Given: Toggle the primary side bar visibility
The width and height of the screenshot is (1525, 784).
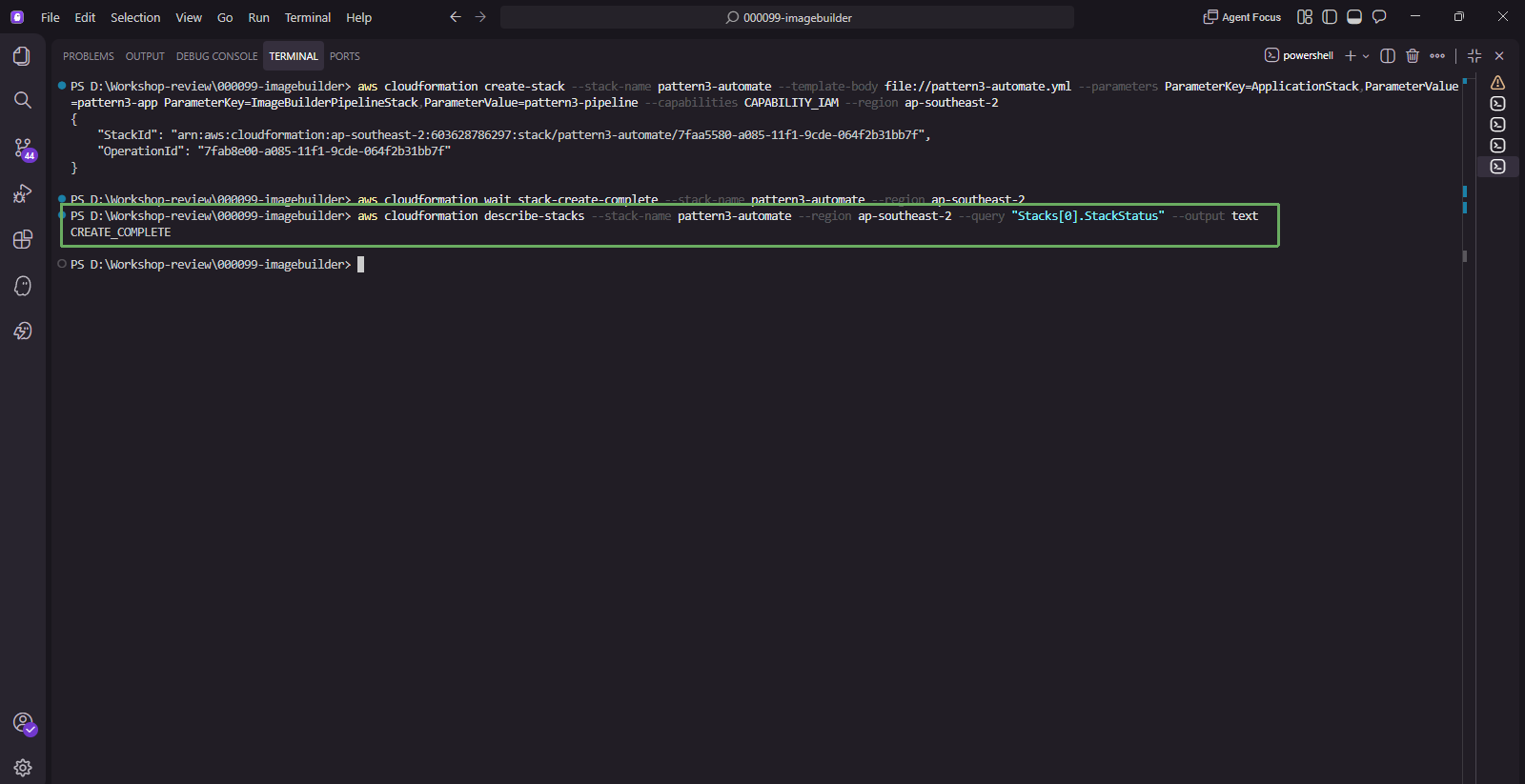Looking at the screenshot, I should [x=1330, y=17].
